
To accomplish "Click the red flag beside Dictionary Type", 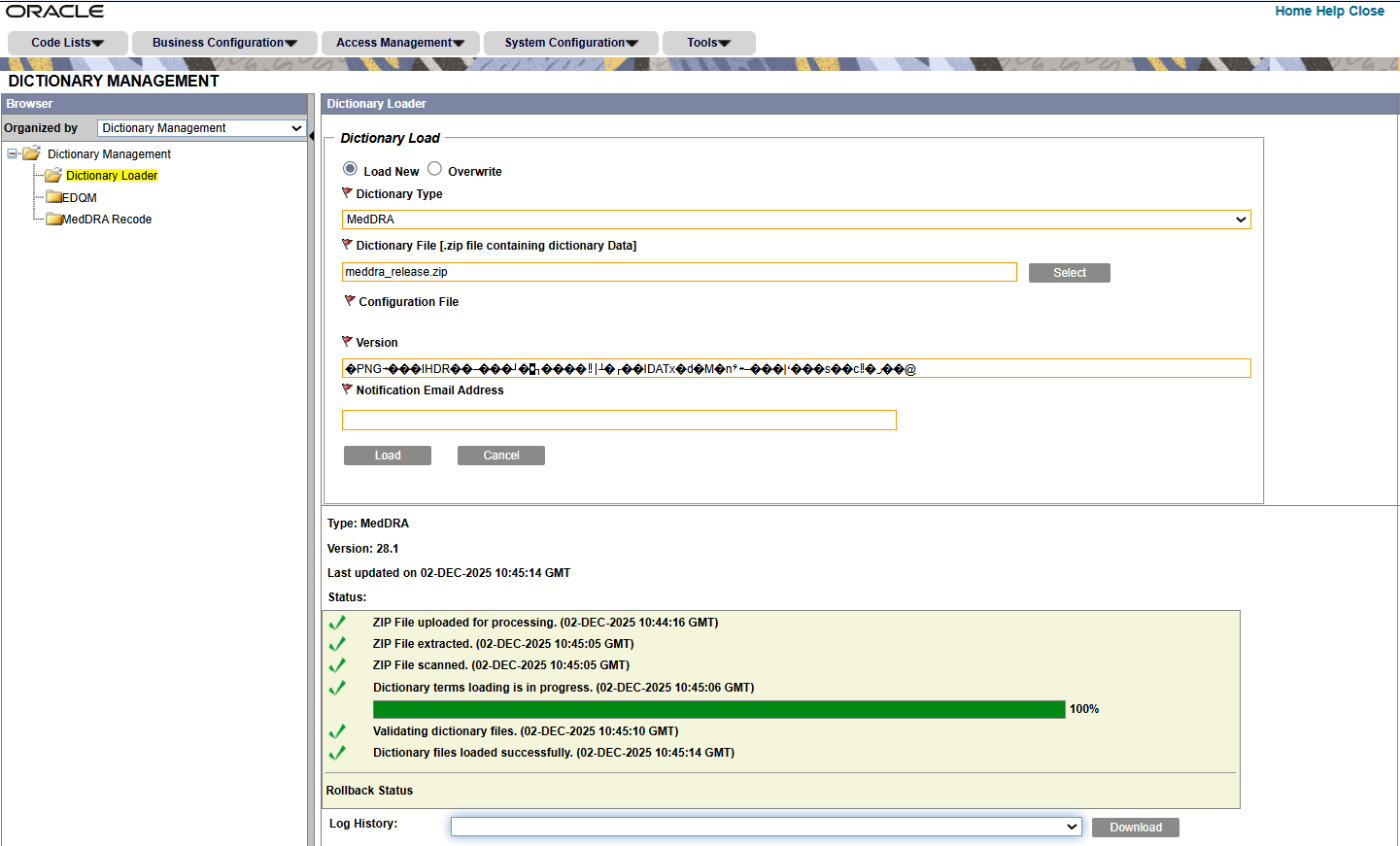I will pos(347,192).
